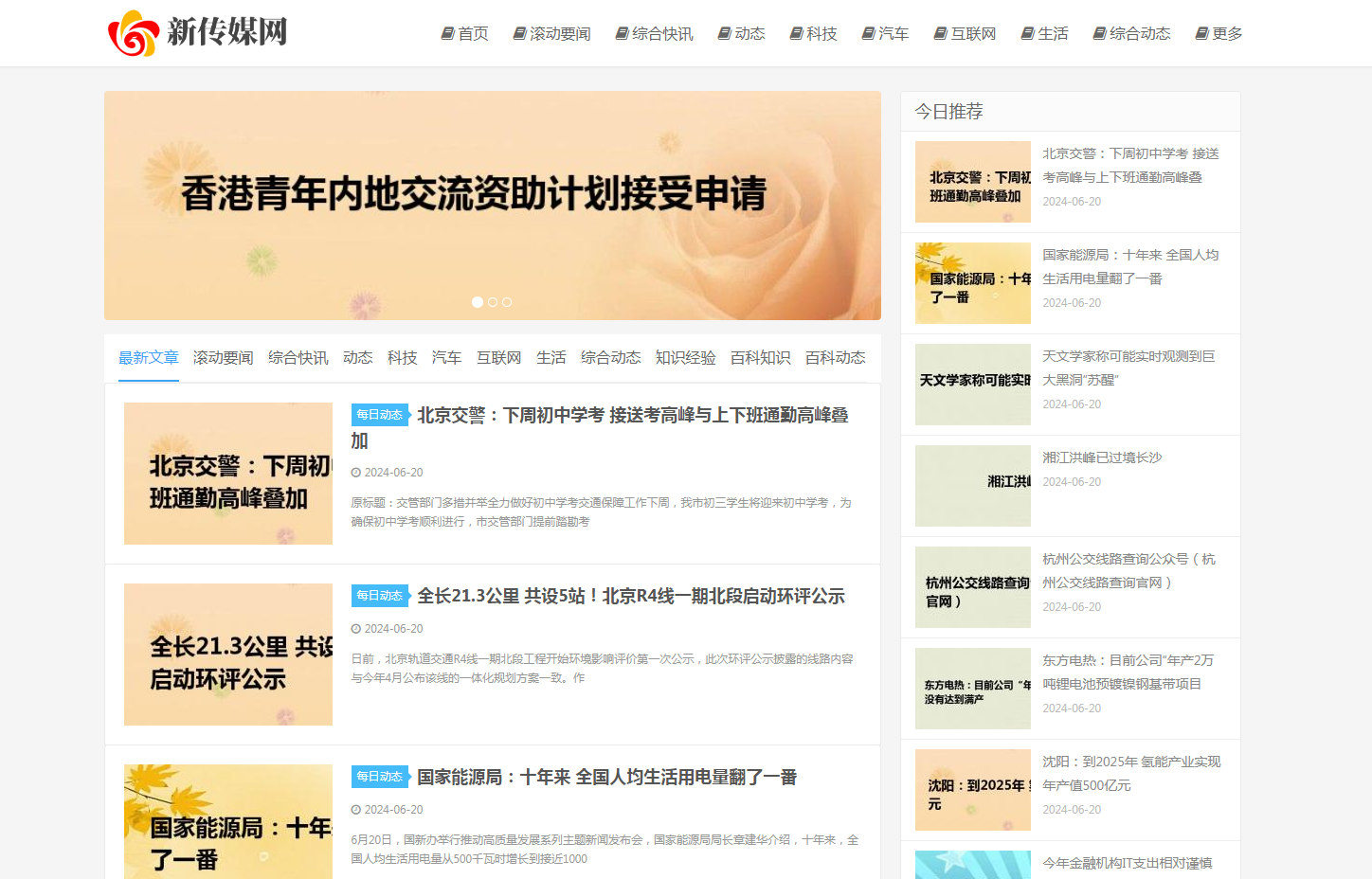The image size is (1372, 879).
Task: Open sidebar link 湘江洪峰已过境长沙
Action: click(1102, 457)
